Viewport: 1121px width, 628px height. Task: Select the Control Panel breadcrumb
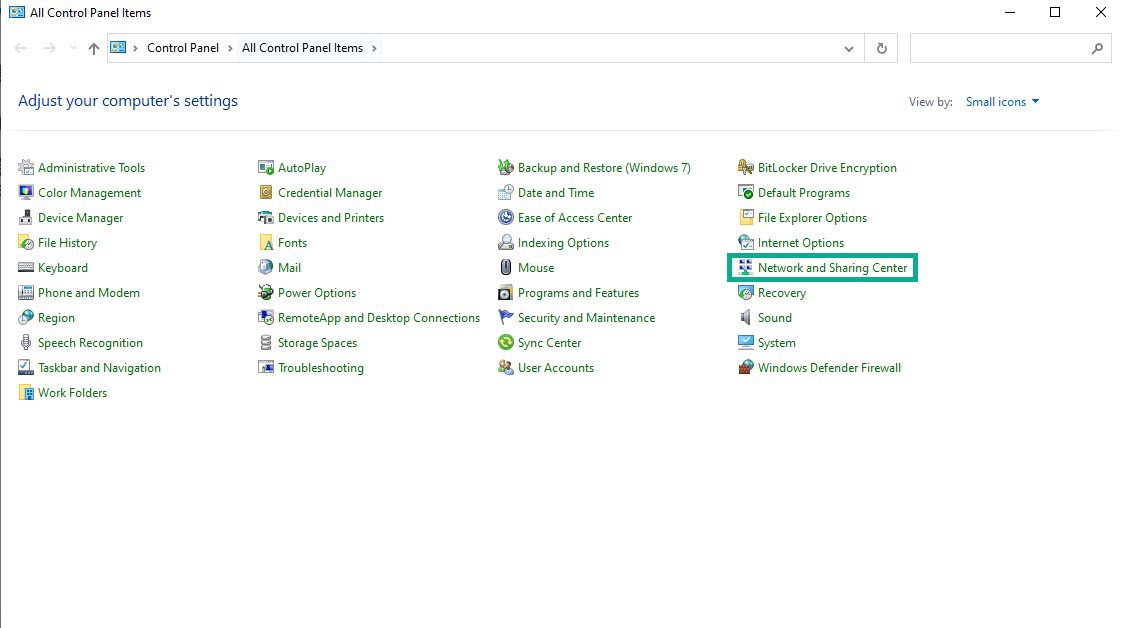(183, 48)
